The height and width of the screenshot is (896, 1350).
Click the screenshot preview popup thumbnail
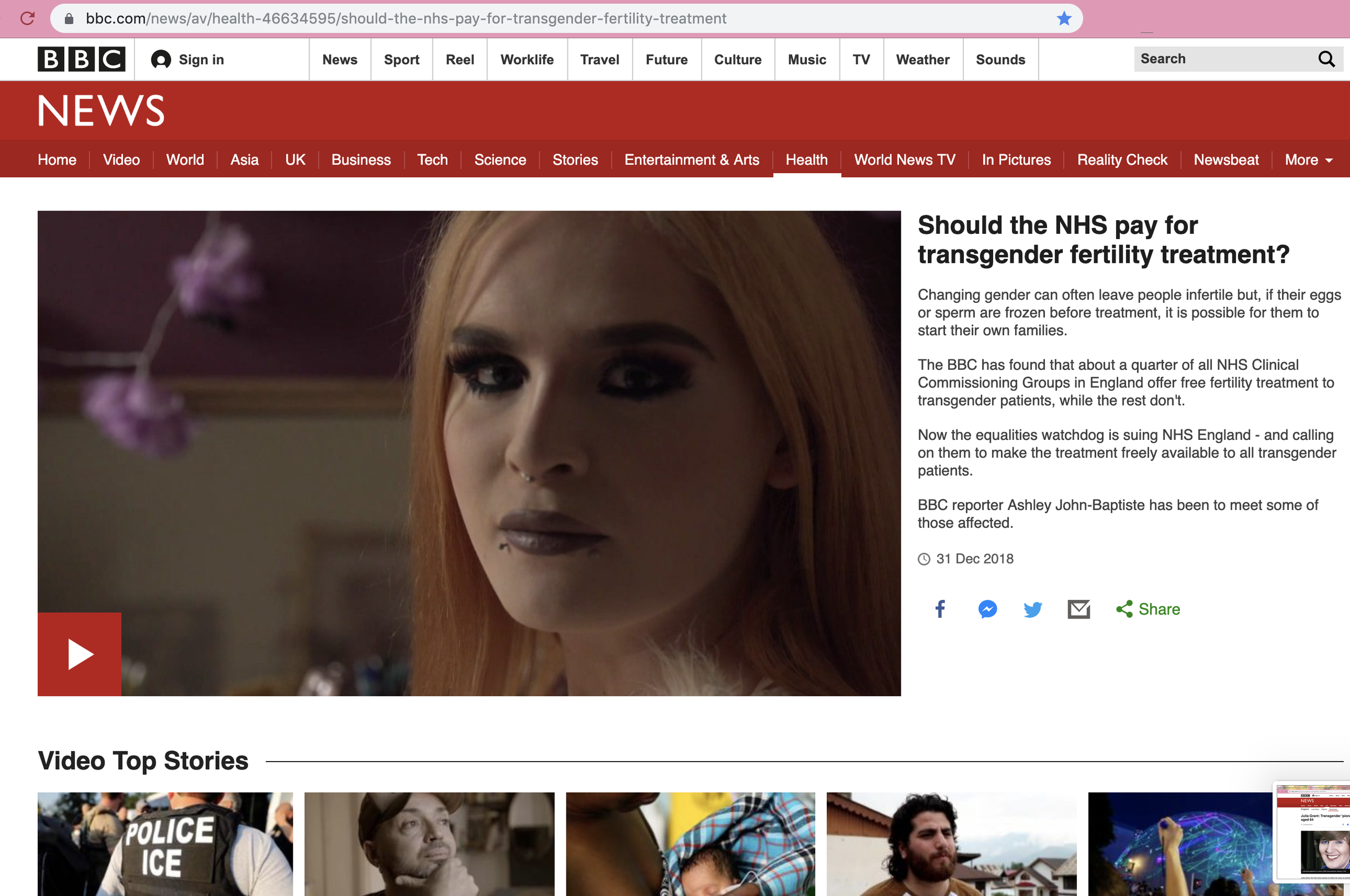click(x=1312, y=832)
